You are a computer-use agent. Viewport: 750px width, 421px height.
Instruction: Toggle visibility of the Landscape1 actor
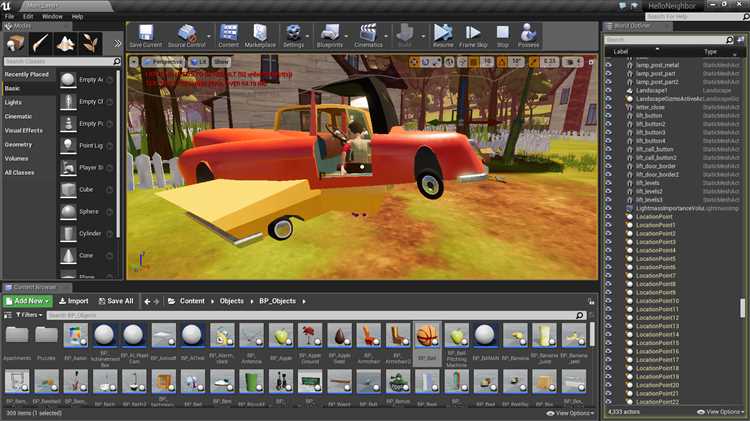tap(608, 90)
